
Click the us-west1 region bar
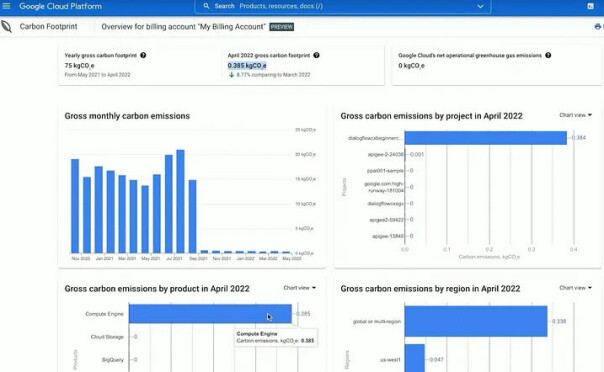coord(414,358)
